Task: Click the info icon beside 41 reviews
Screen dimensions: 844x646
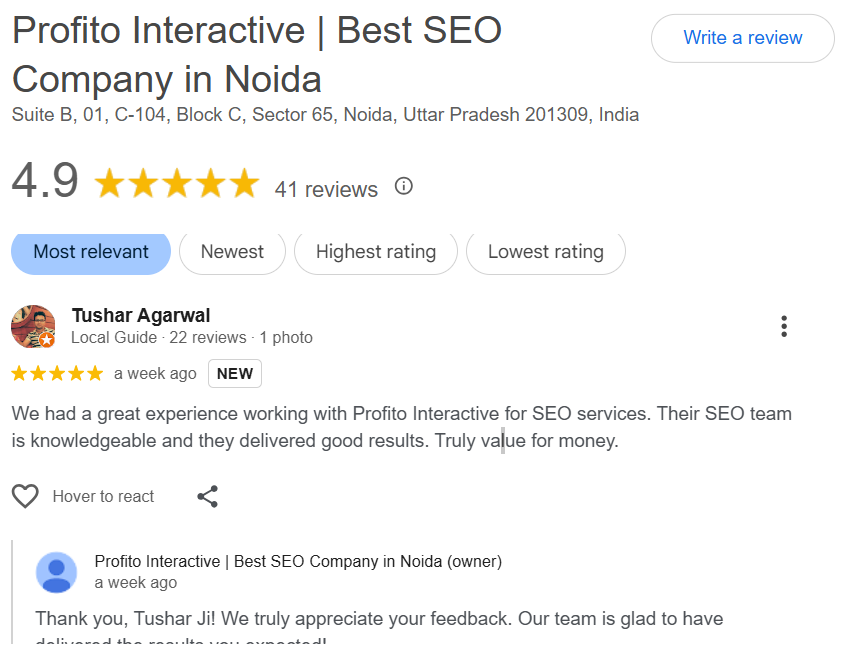Action: pos(403,186)
